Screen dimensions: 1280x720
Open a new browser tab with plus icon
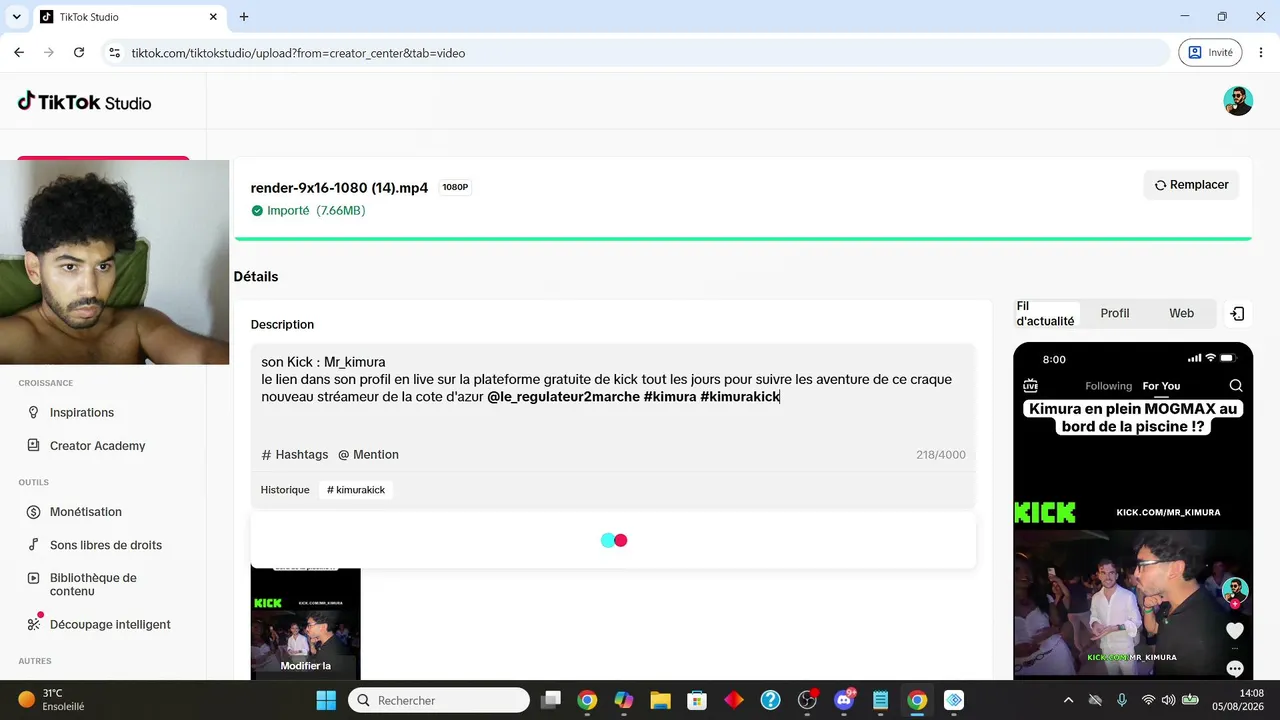pos(244,17)
